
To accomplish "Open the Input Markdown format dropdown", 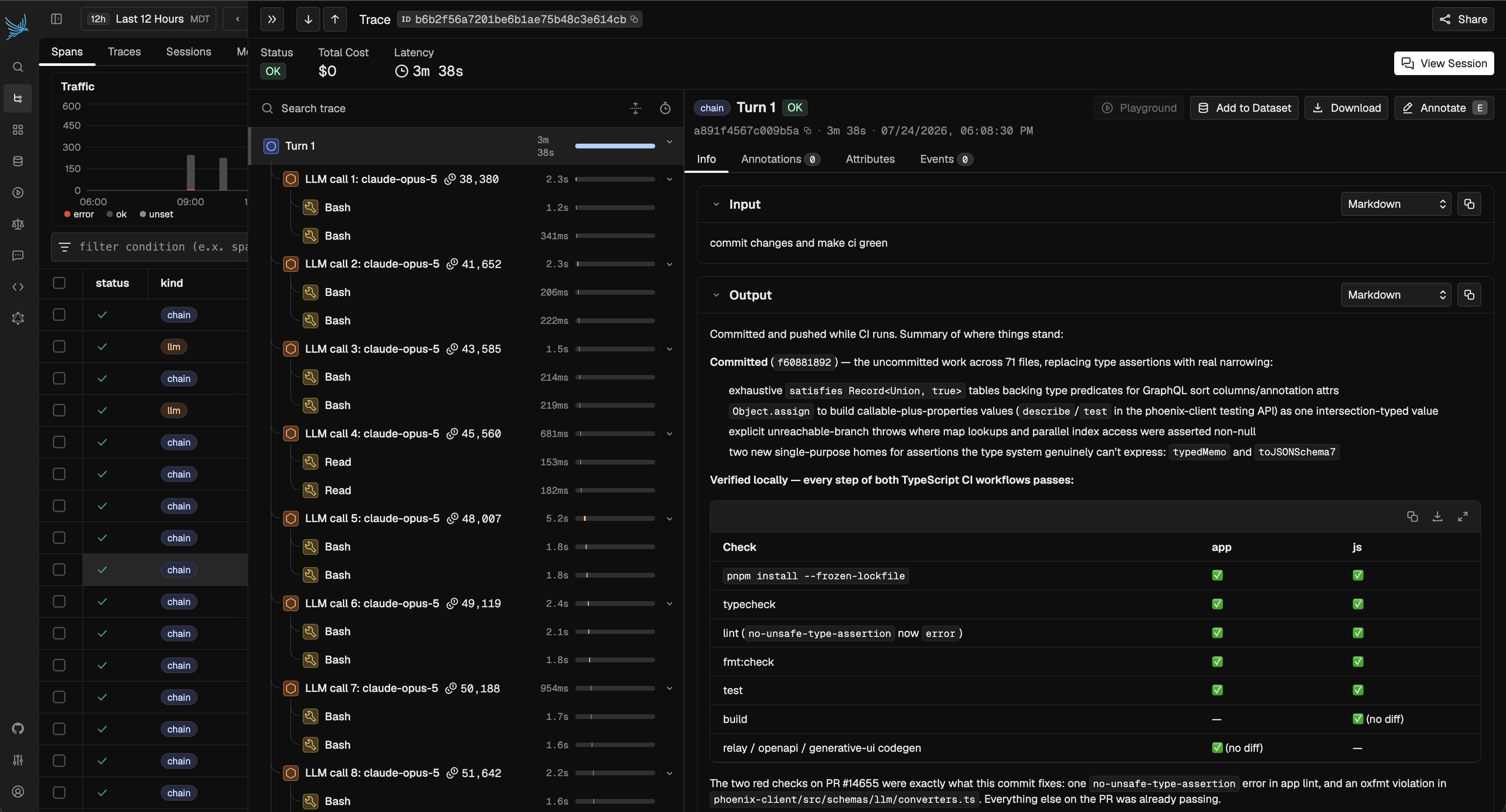I will pos(1396,204).
